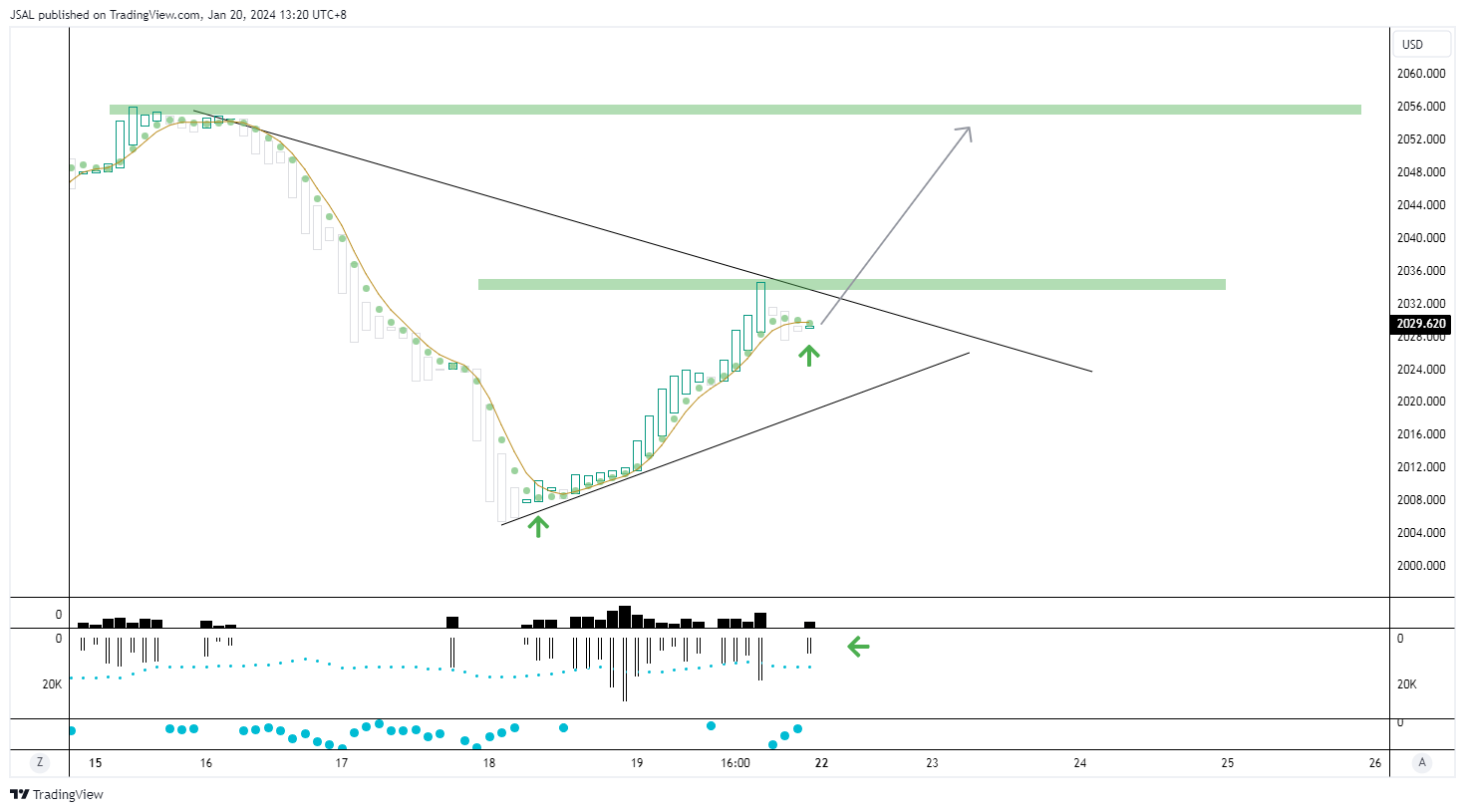Image resolution: width=1465 pixels, height=812 pixels.
Task: Click the 2000.000 price axis label
Action: tap(1421, 566)
